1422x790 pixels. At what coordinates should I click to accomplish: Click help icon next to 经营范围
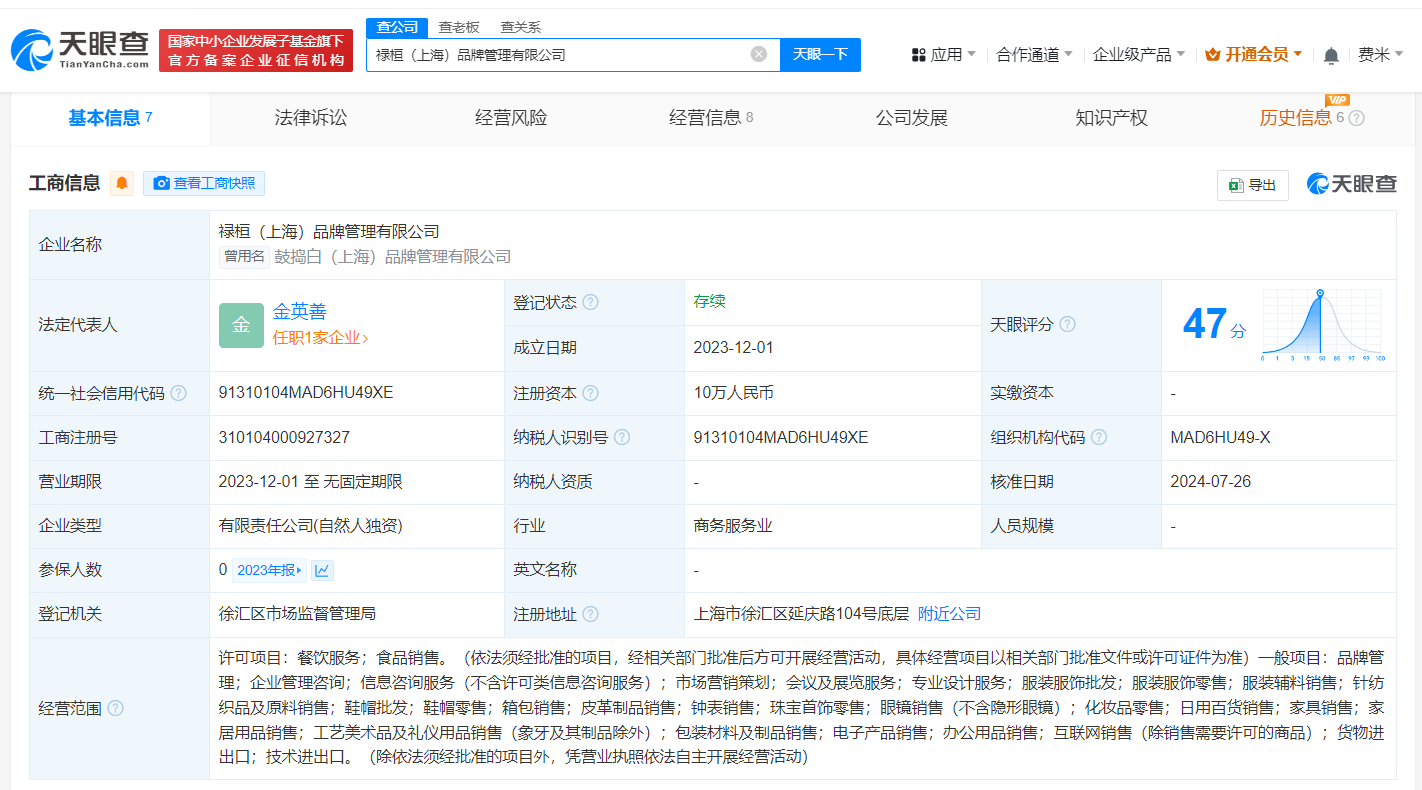click(x=117, y=707)
